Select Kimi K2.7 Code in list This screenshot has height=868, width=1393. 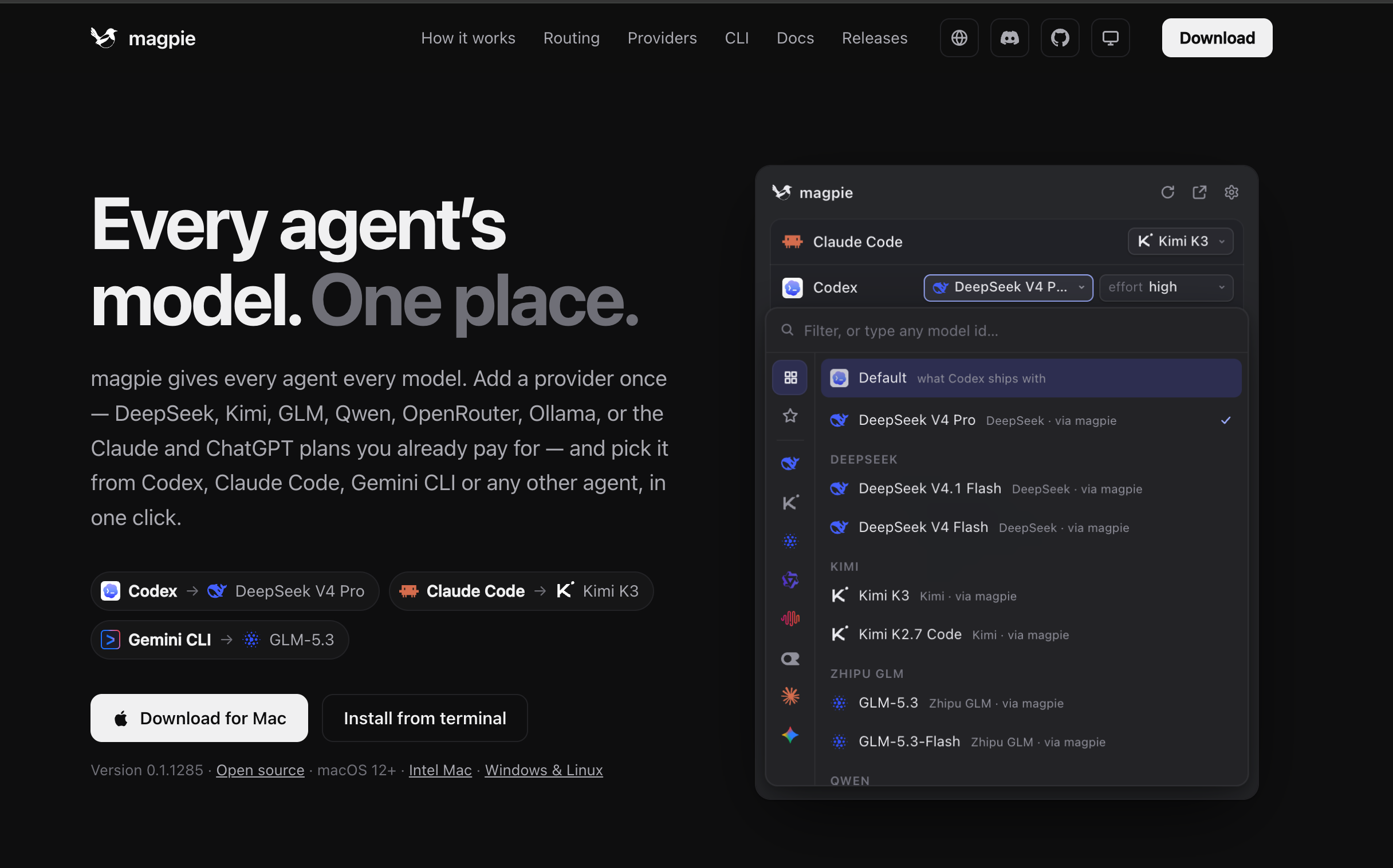(1031, 634)
